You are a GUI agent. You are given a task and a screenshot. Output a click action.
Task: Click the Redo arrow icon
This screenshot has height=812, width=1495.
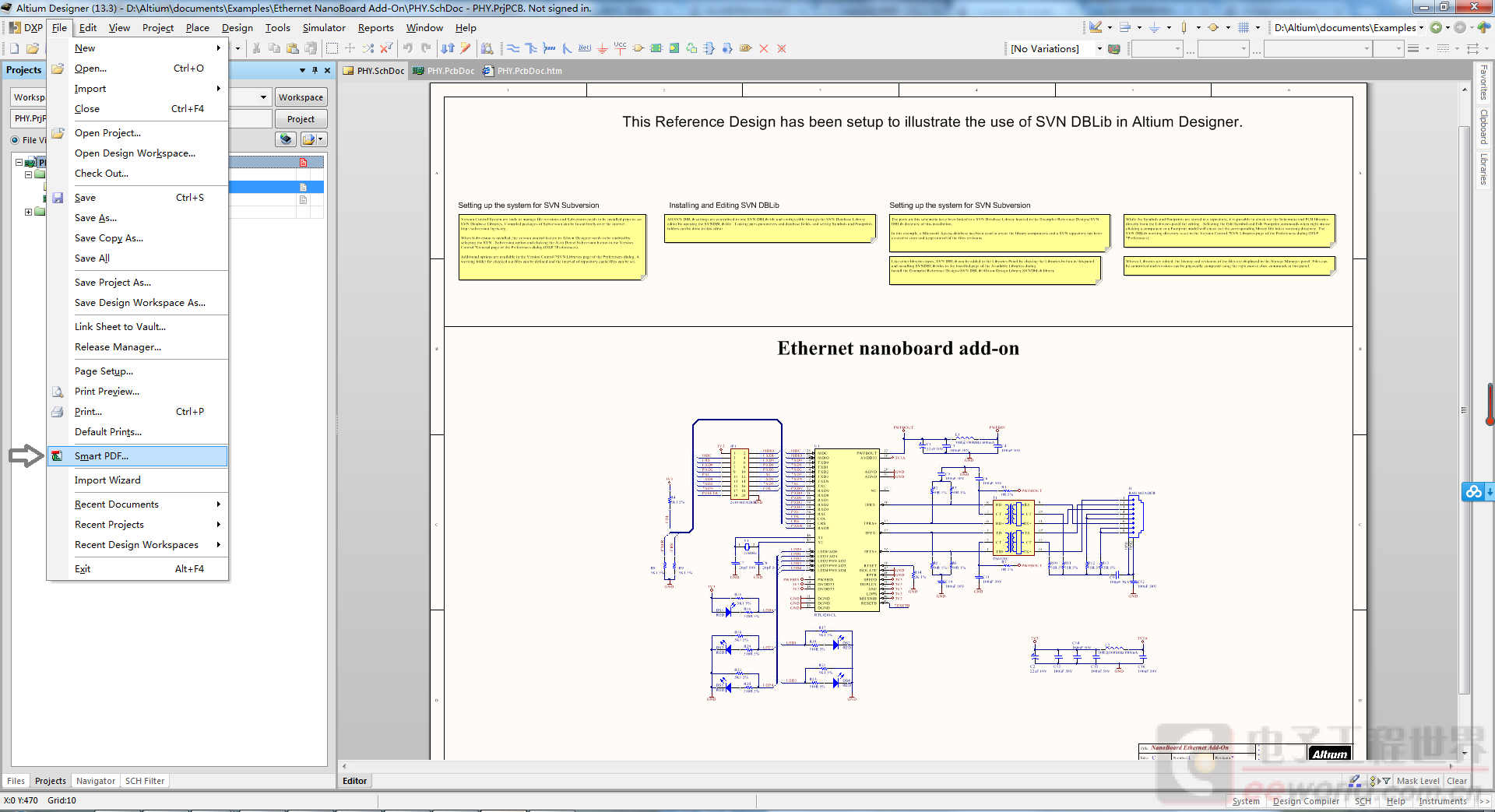point(425,48)
